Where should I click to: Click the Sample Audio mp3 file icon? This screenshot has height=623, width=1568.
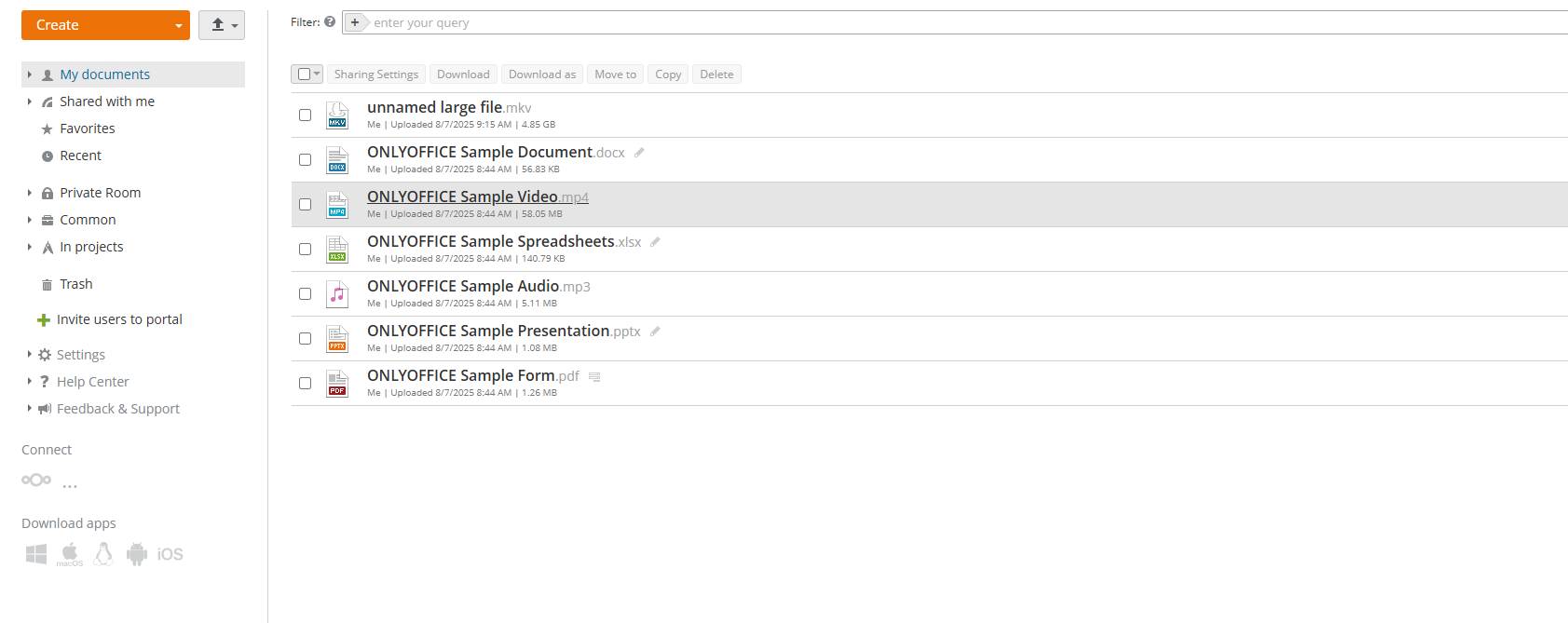(x=337, y=294)
